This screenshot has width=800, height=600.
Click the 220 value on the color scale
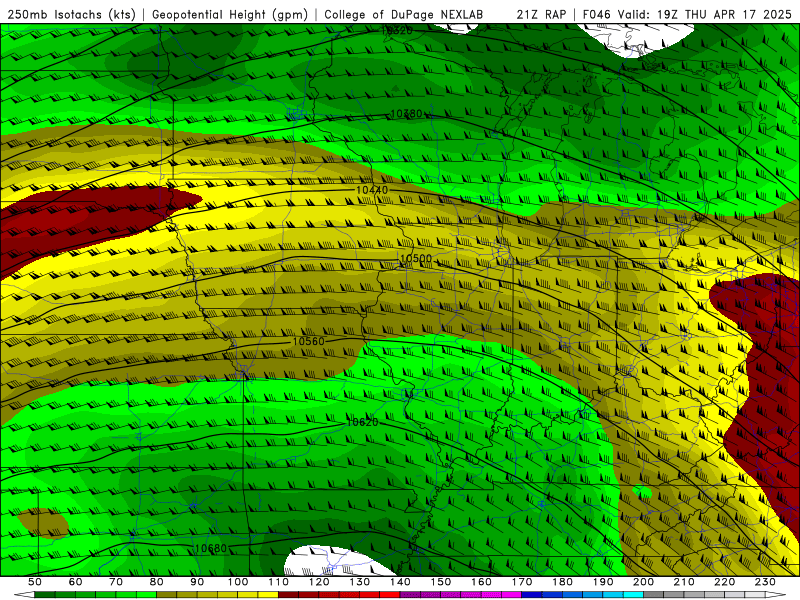[x=724, y=582]
